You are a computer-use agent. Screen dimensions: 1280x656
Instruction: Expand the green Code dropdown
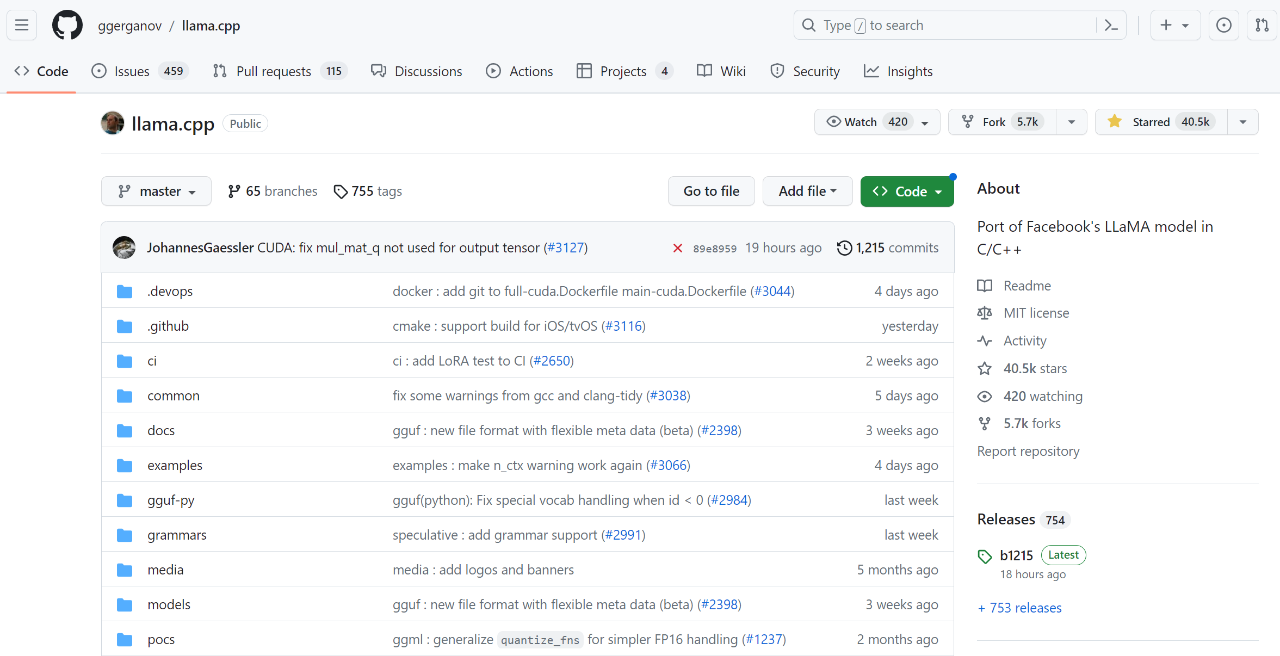907,191
